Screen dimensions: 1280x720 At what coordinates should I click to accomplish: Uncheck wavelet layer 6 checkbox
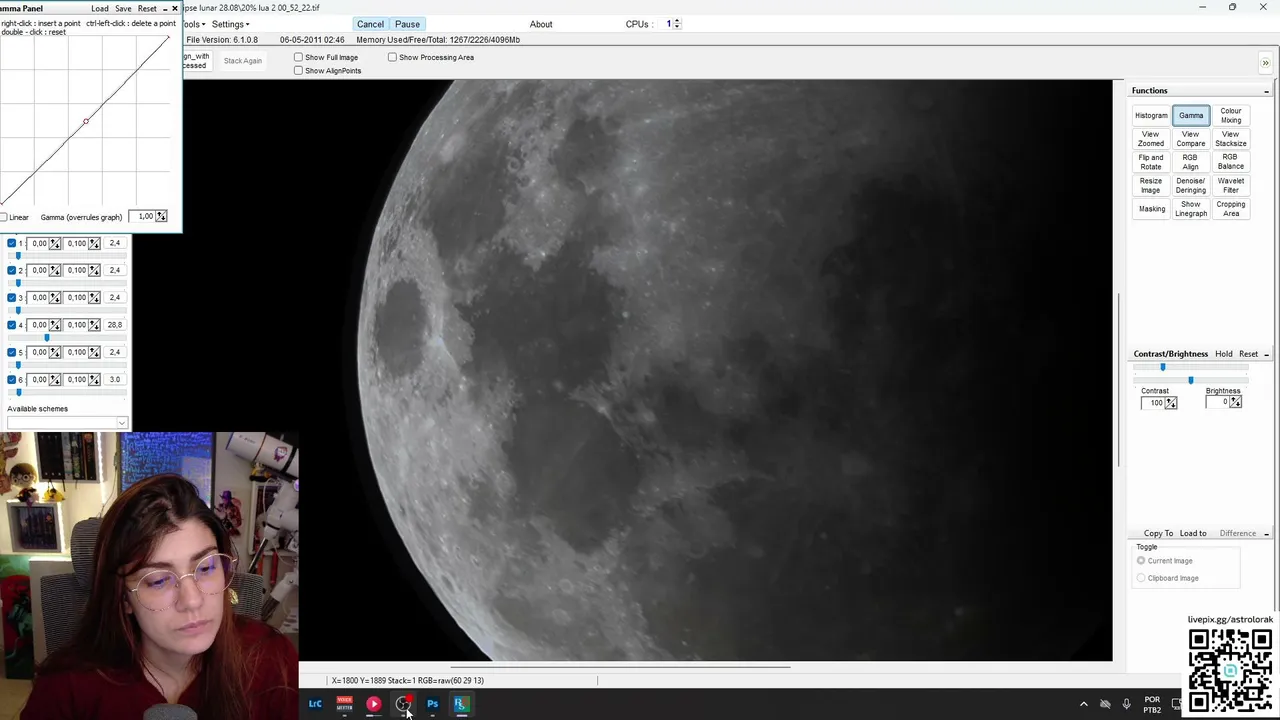point(12,379)
